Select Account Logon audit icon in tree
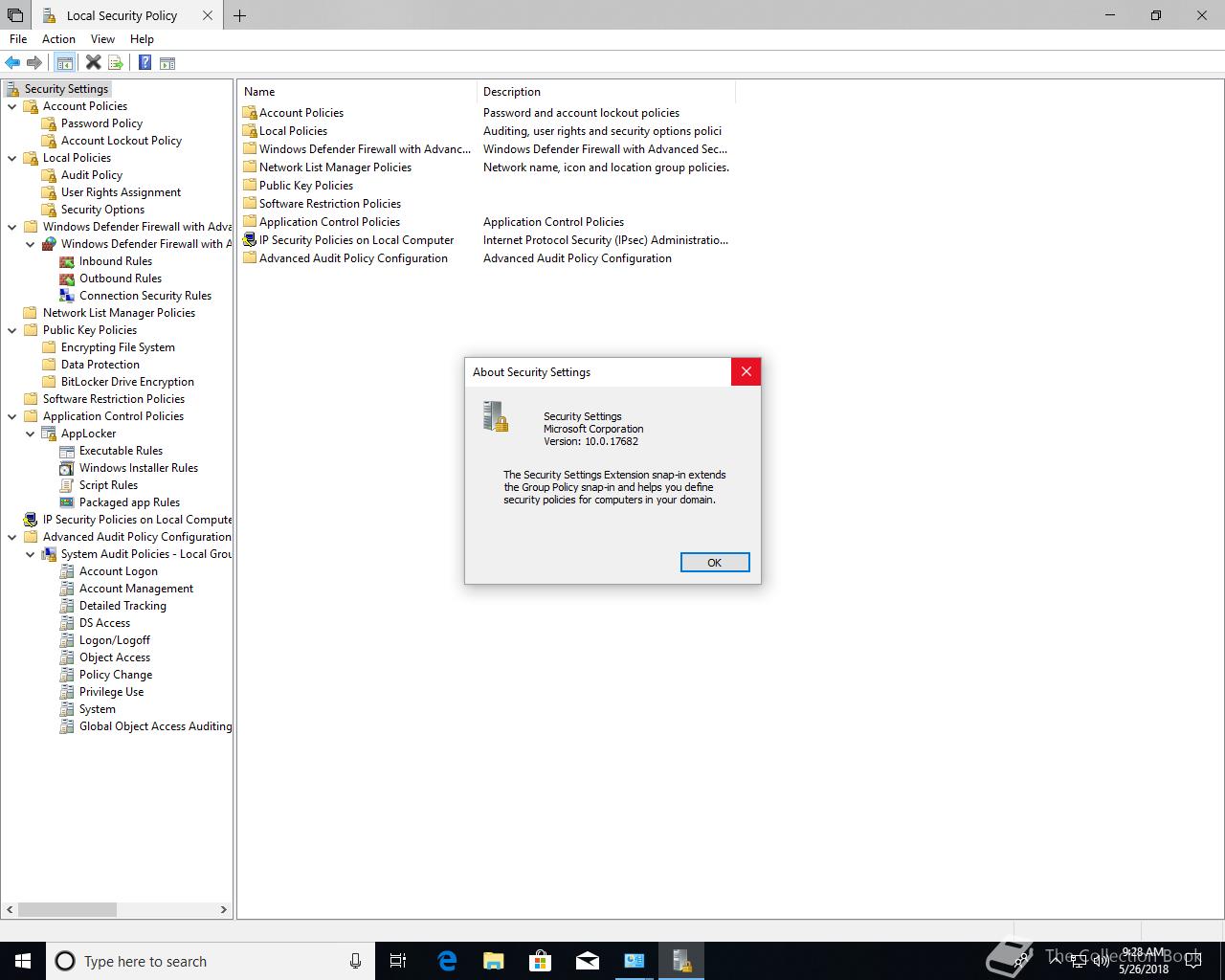Image resolution: width=1225 pixels, height=980 pixels. [x=67, y=571]
